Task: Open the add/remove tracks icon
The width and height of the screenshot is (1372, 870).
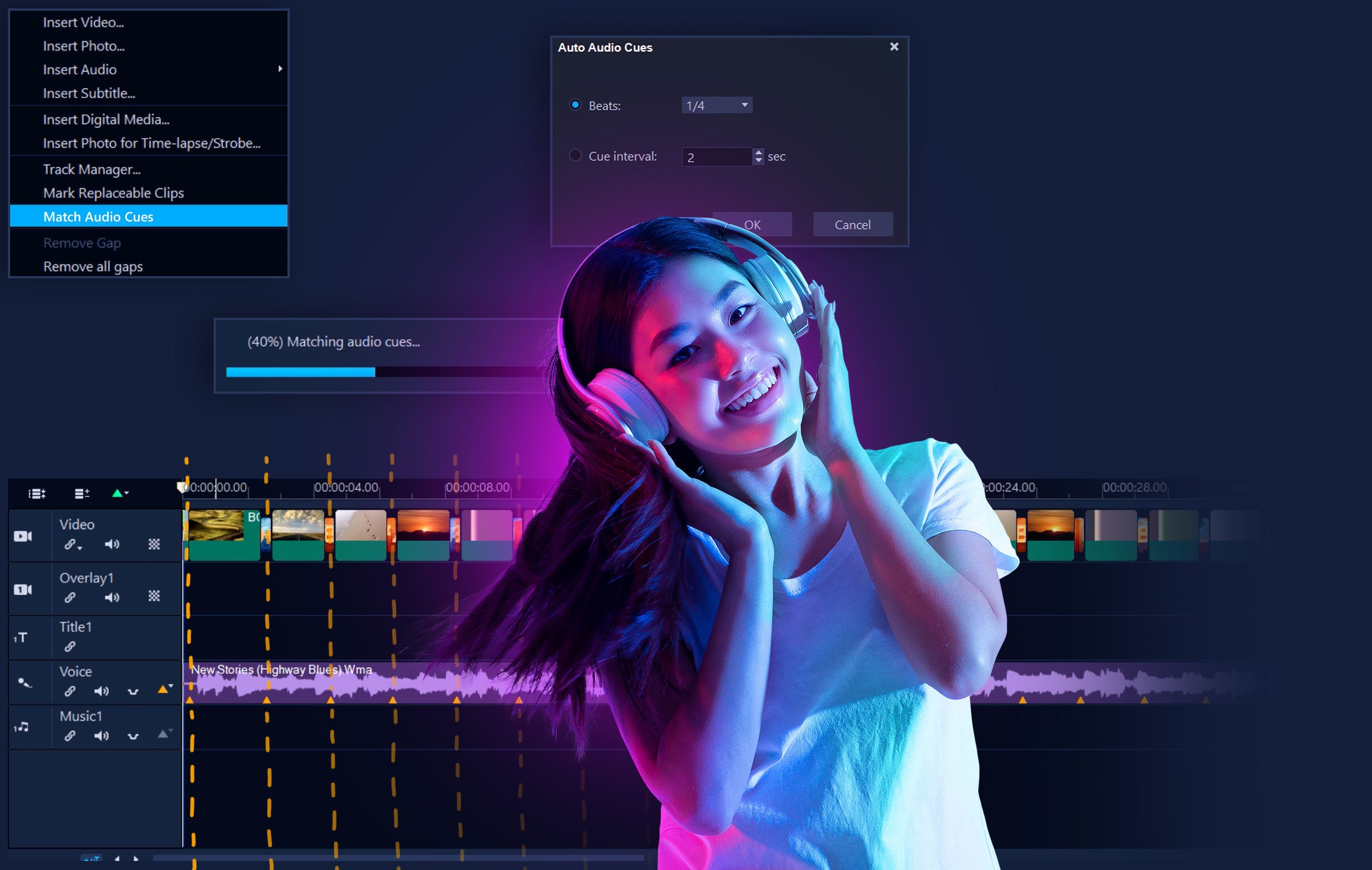Action: pos(82,494)
